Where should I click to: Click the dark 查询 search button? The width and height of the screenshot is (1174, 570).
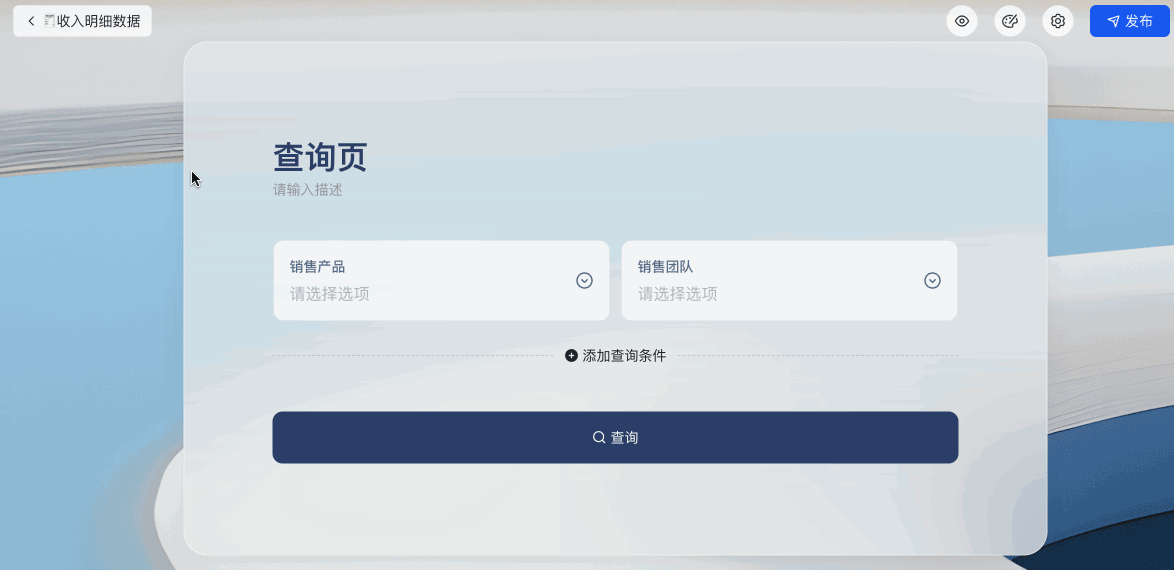pyautogui.click(x=615, y=437)
